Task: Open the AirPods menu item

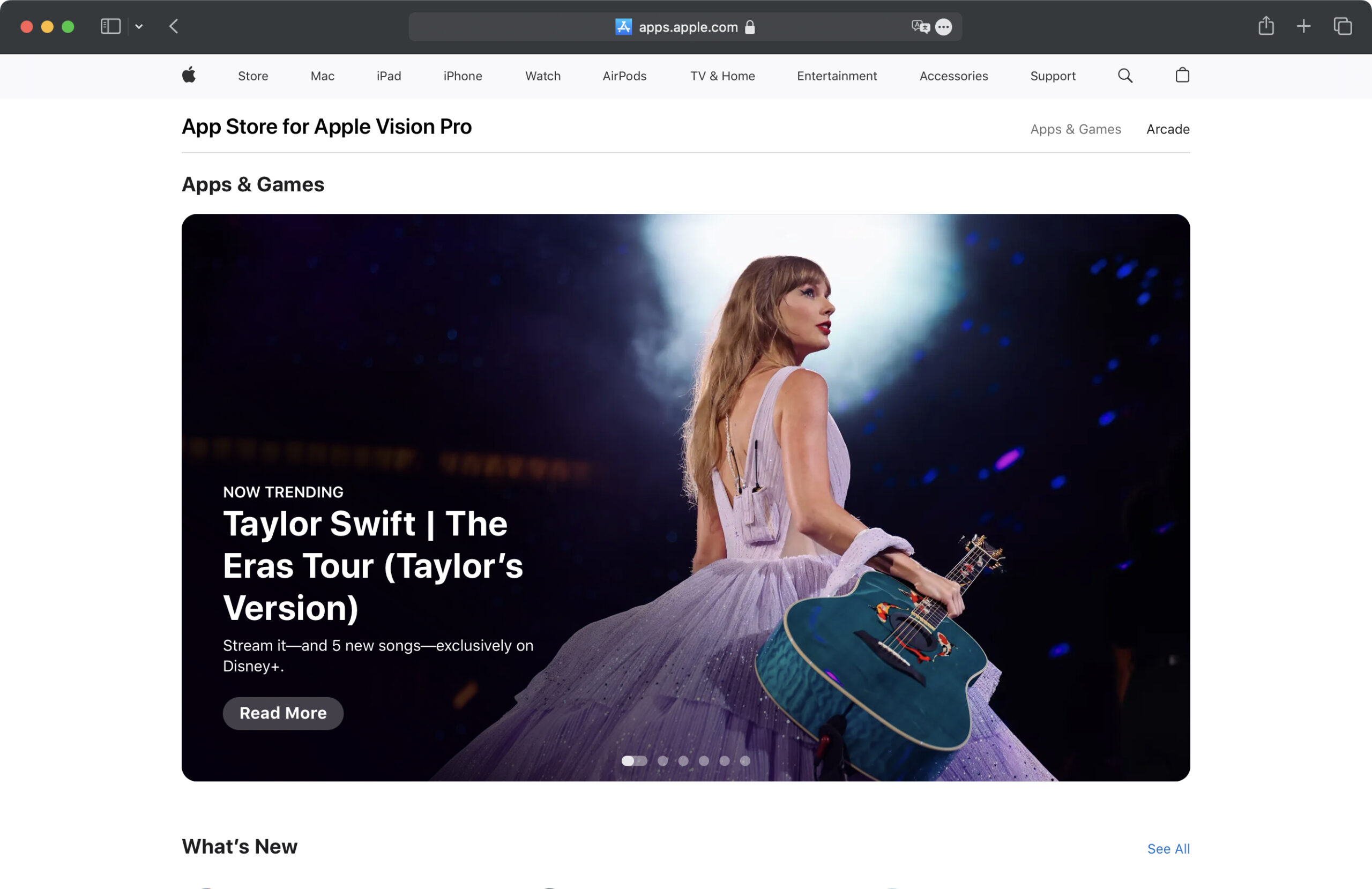Action: (x=624, y=76)
